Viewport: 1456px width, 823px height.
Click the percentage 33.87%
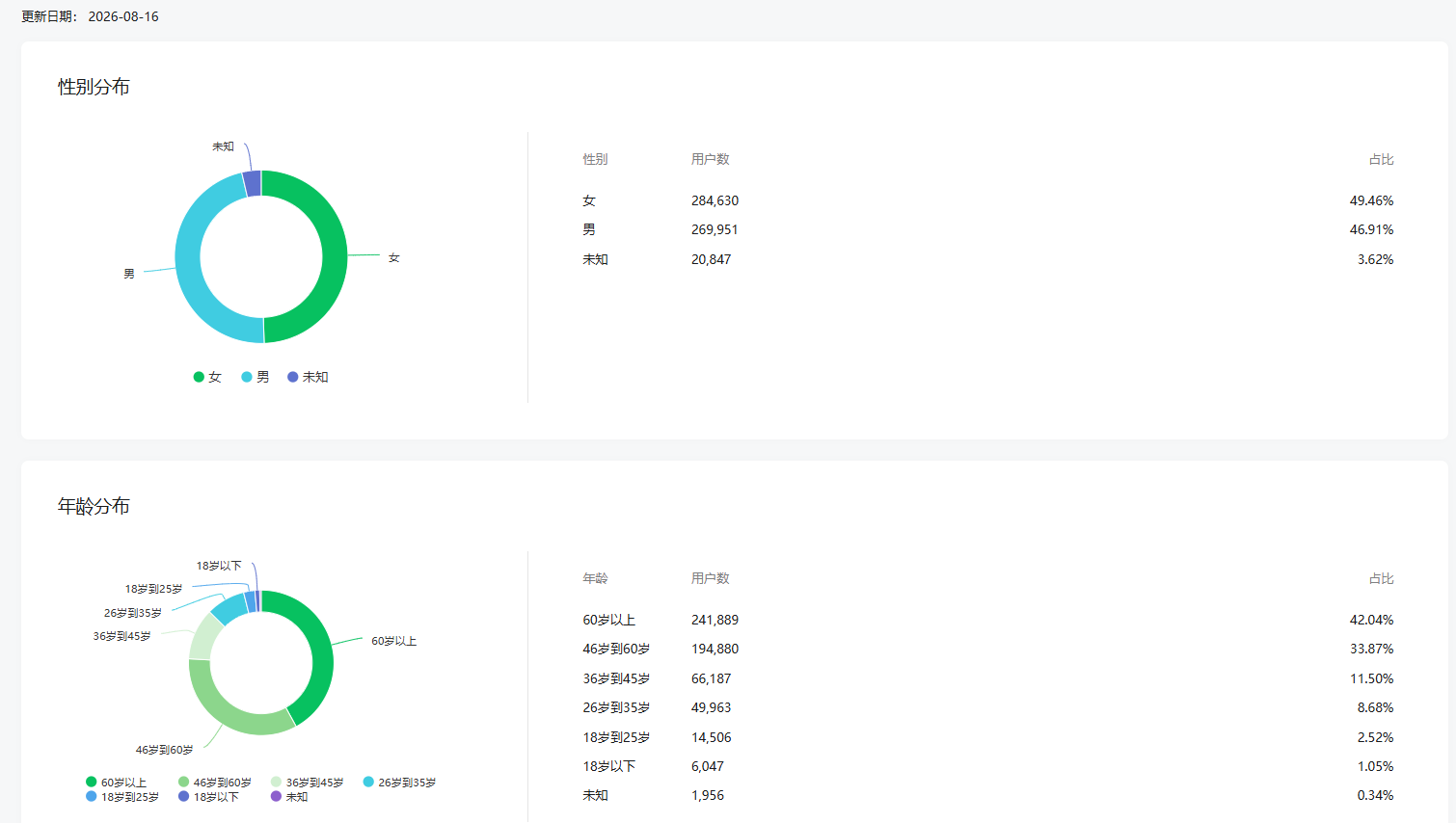[x=1371, y=649]
